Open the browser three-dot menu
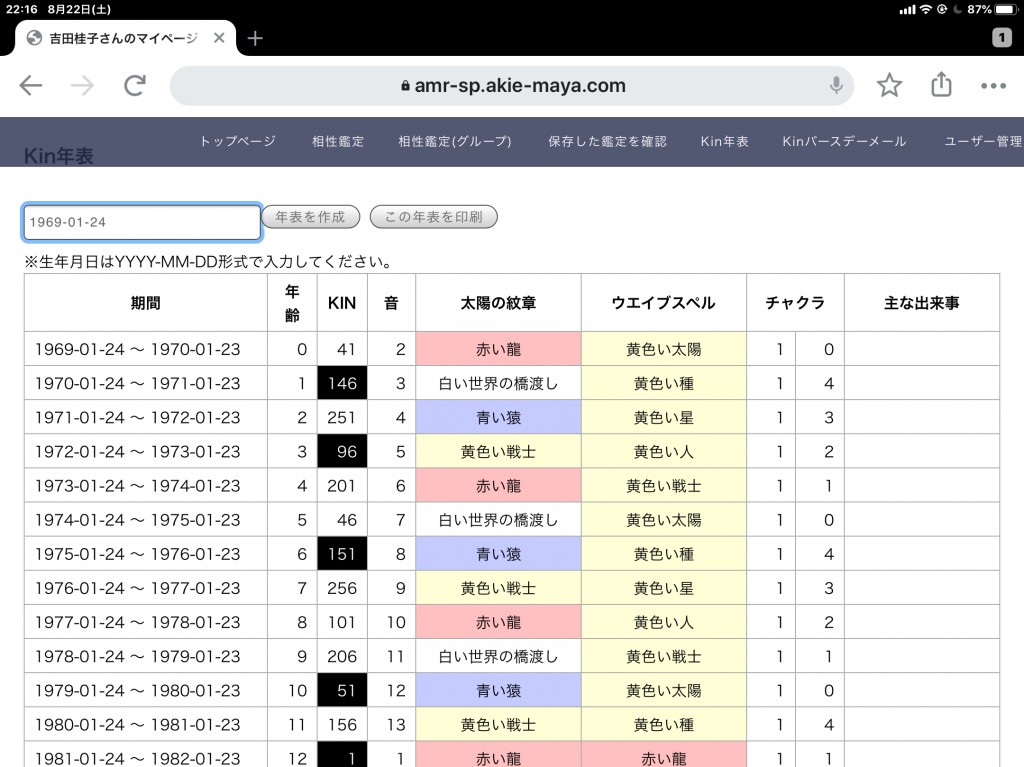Screen dimensions: 1024x767 [x=993, y=86]
